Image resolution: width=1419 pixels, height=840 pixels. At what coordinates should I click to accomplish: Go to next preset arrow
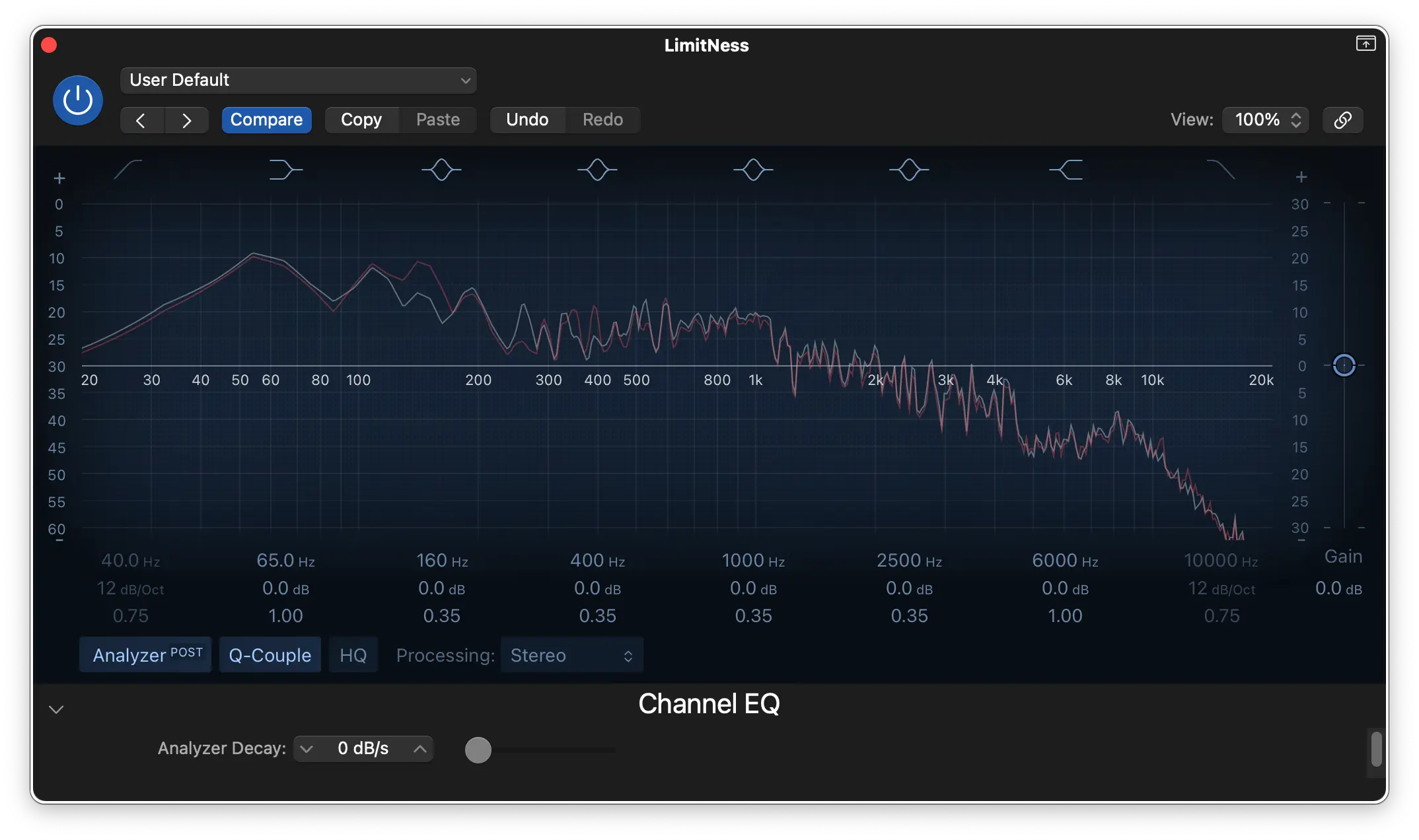(187, 120)
